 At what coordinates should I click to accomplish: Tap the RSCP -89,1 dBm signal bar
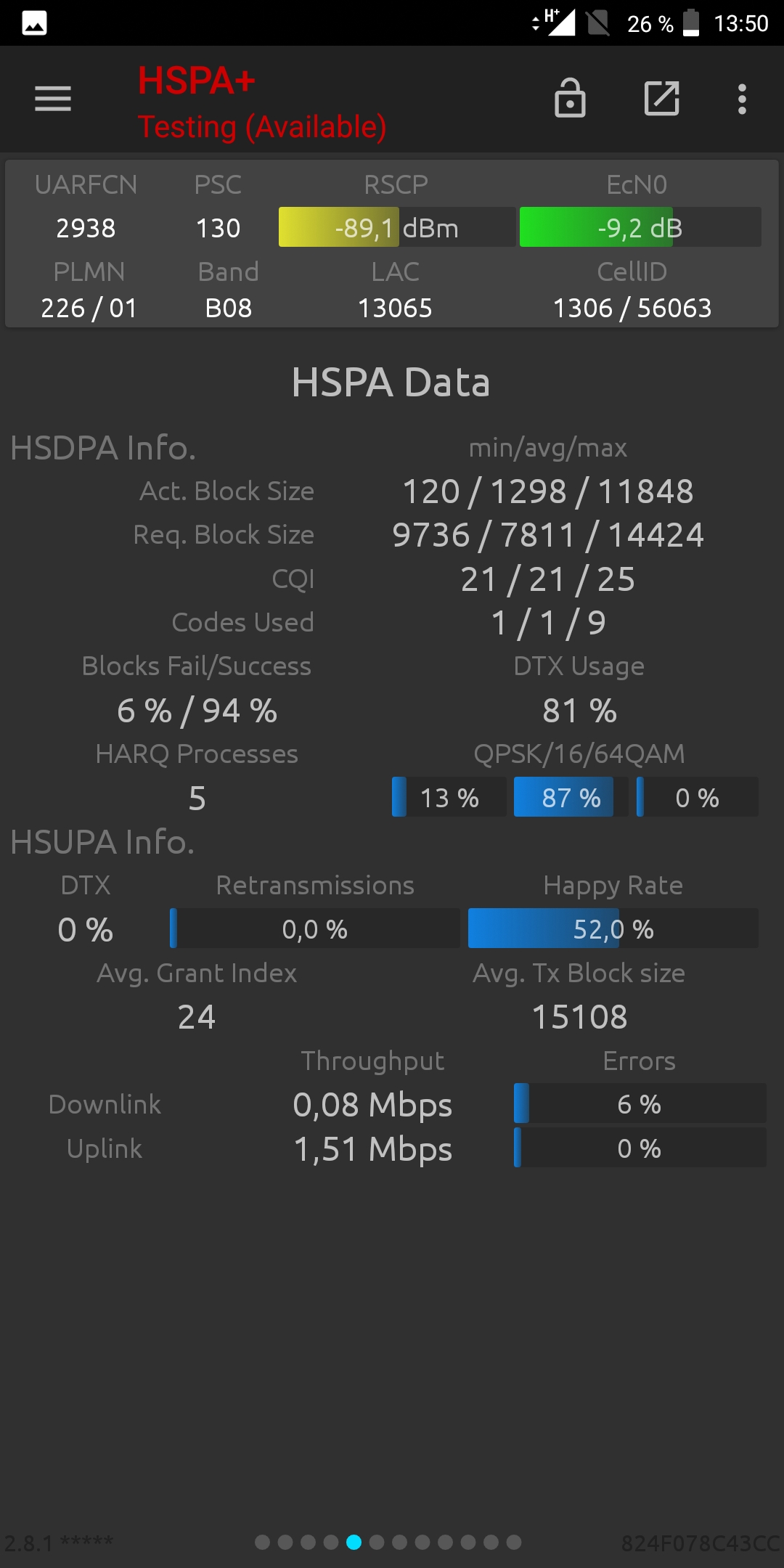click(397, 227)
